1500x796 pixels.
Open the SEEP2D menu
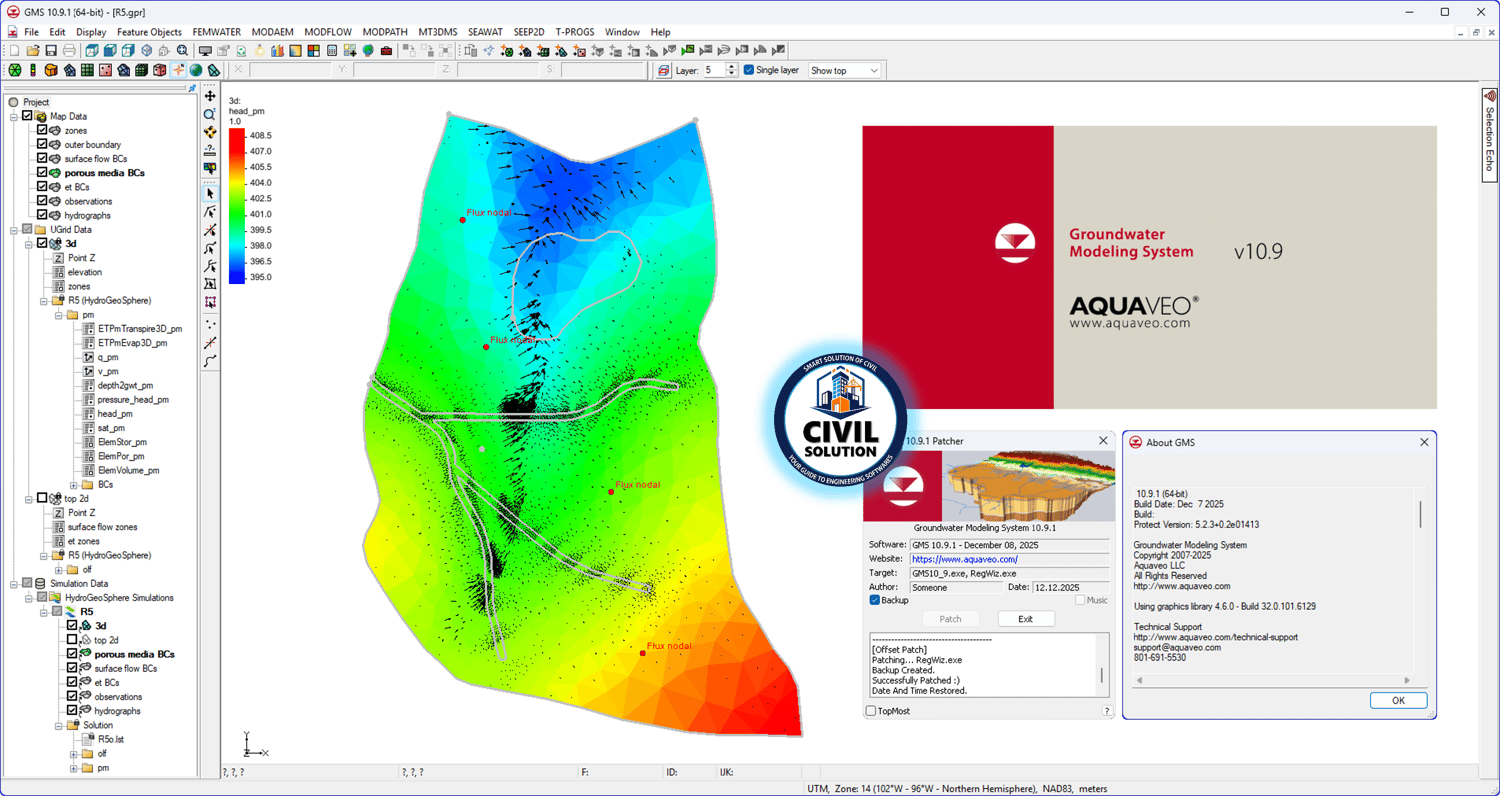click(x=529, y=32)
